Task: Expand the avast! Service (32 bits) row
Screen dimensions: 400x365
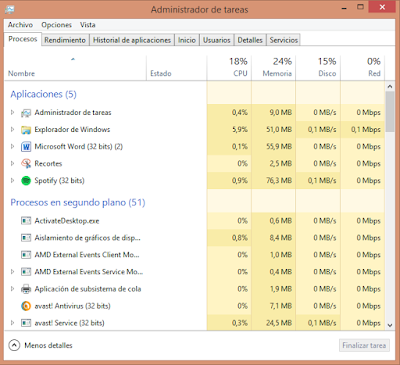Action: point(12,323)
